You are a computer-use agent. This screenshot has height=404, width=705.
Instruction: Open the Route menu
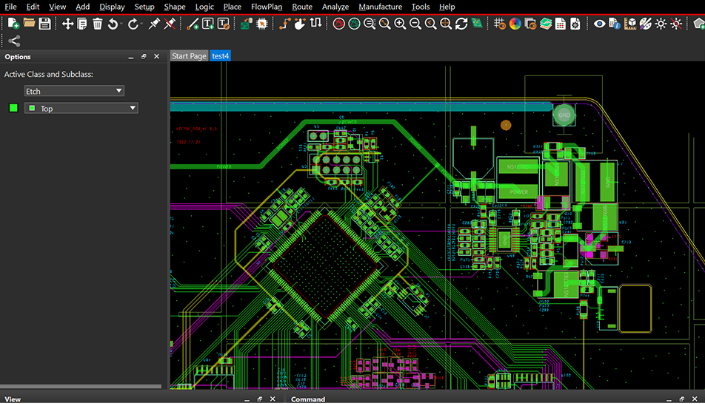(302, 7)
